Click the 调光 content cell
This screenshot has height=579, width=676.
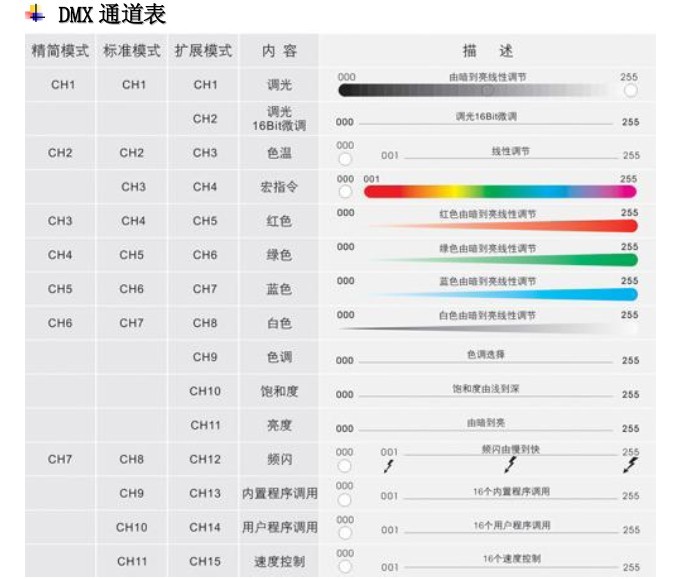(x=279, y=85)
